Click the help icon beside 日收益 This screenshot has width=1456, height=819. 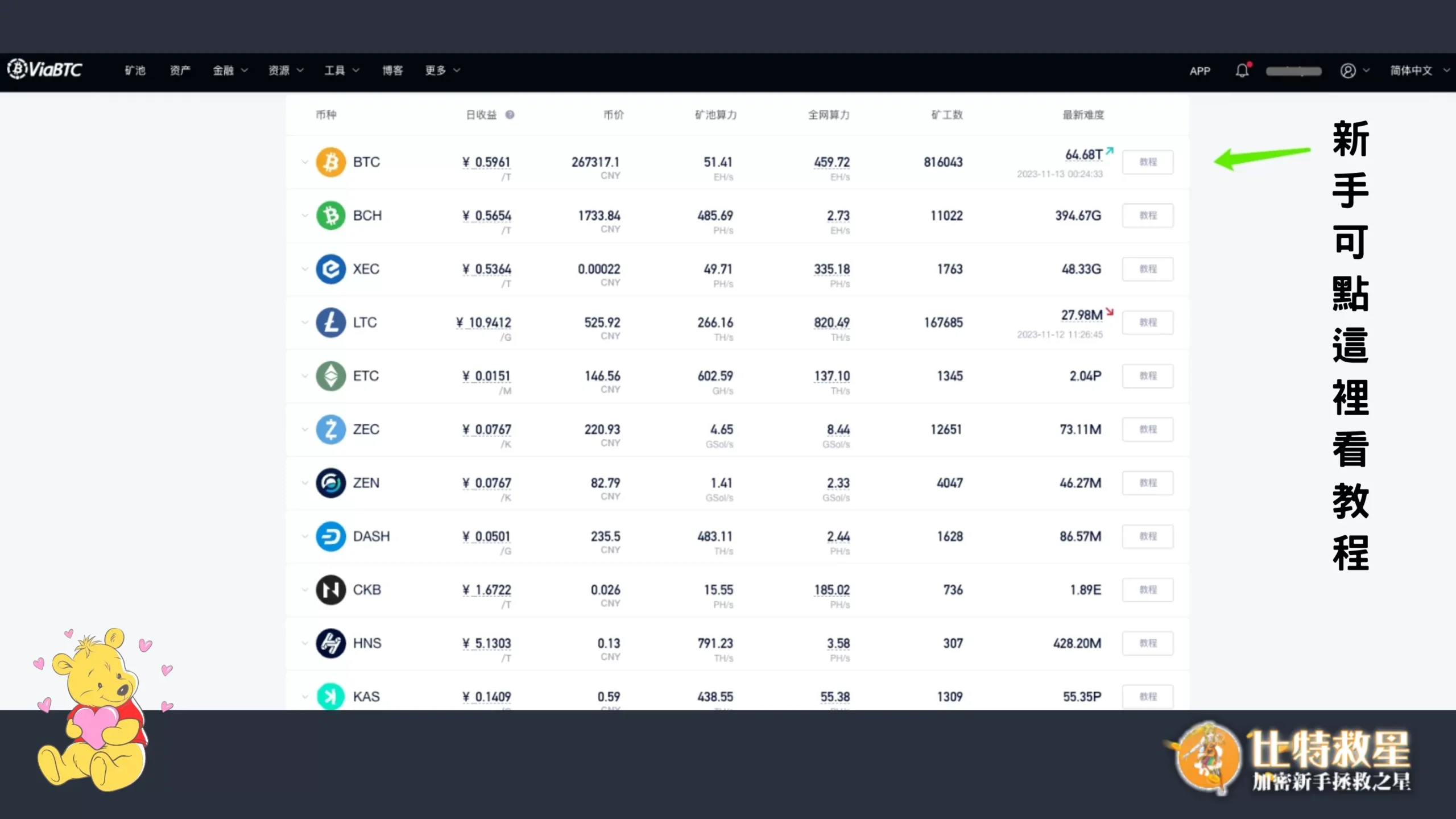point(510,115)
